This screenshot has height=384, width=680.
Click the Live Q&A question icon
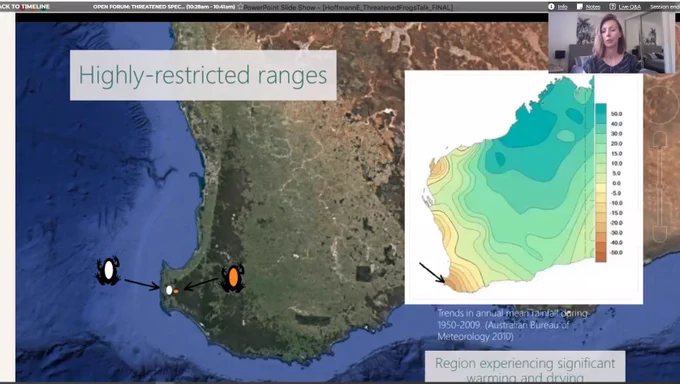pos(612,7)
